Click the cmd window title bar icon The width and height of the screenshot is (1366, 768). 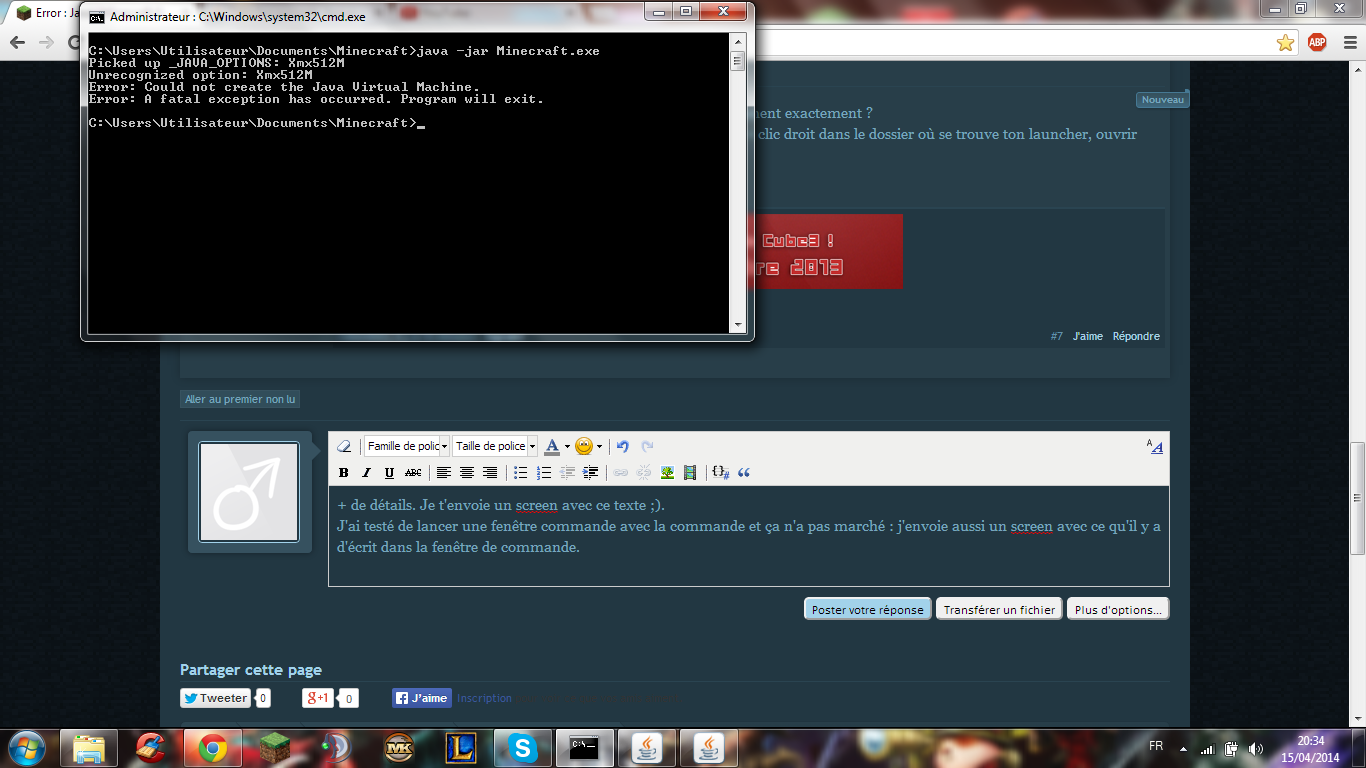(x=96, y=17)
